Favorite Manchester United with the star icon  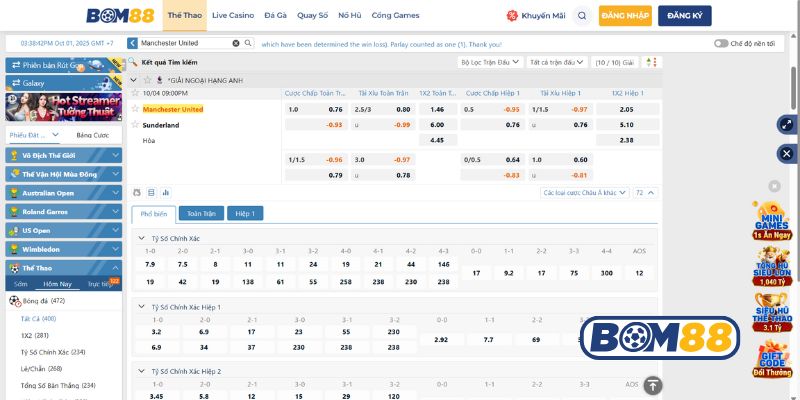[x=136, y=109]
